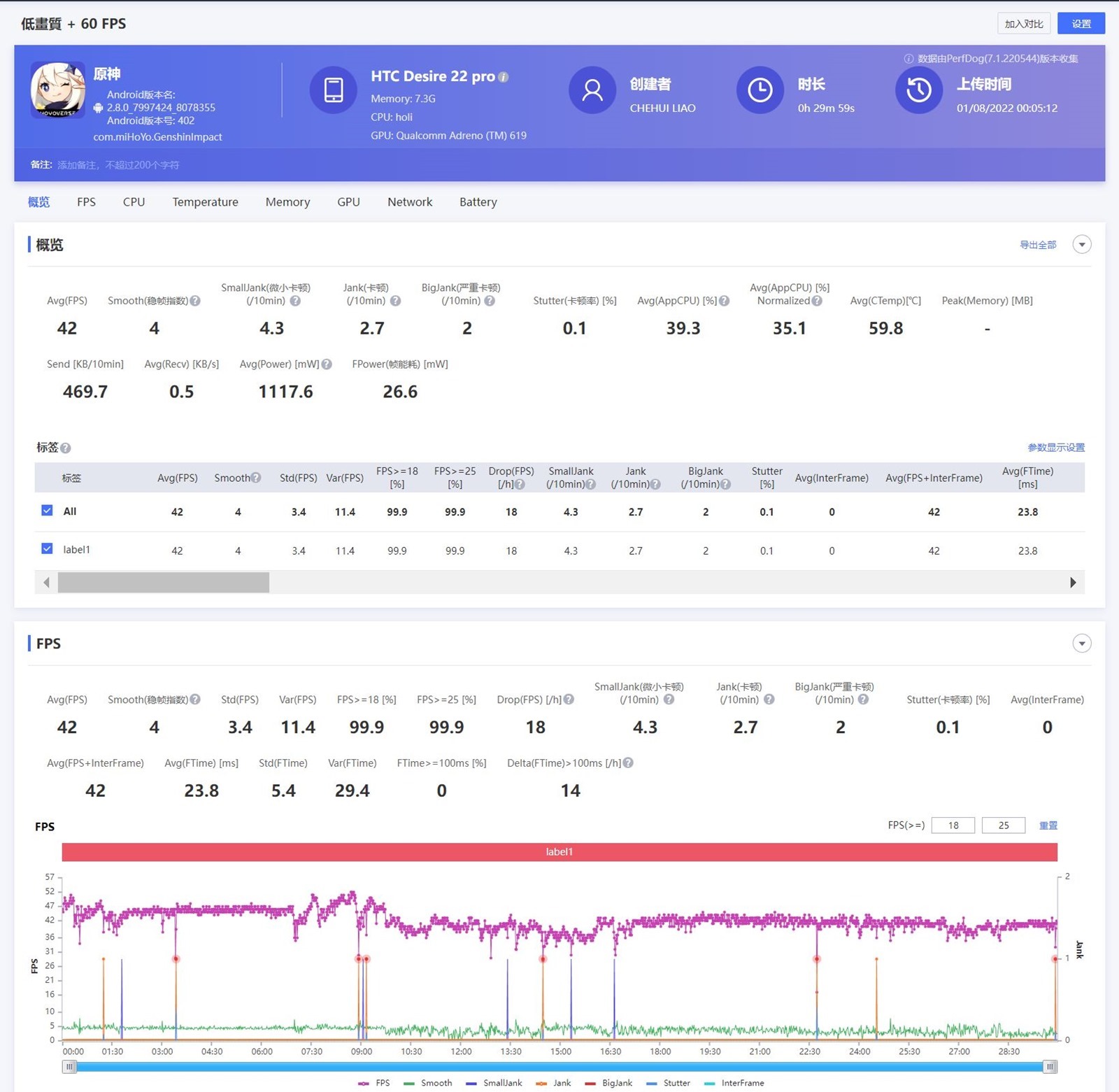
Task: Collapse the FPS section with arrow button
Action: click(x=1081, y=644)
